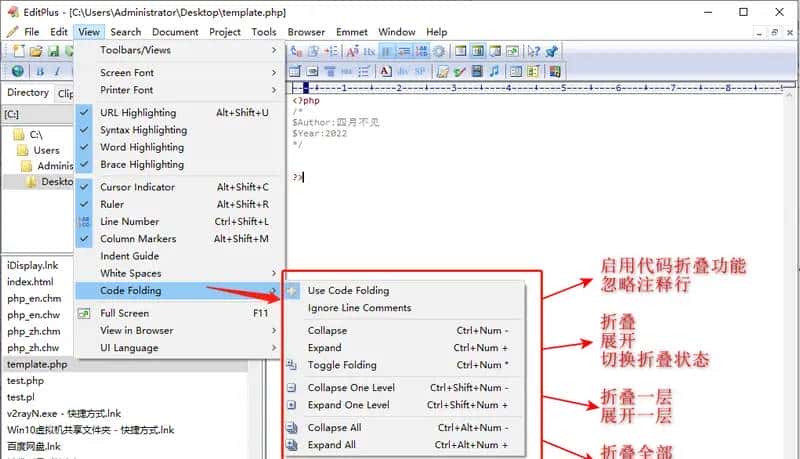This screenshot has width=800, height=459.
Task: Click the HTML table toolbar icon
Action: point(295,71)
